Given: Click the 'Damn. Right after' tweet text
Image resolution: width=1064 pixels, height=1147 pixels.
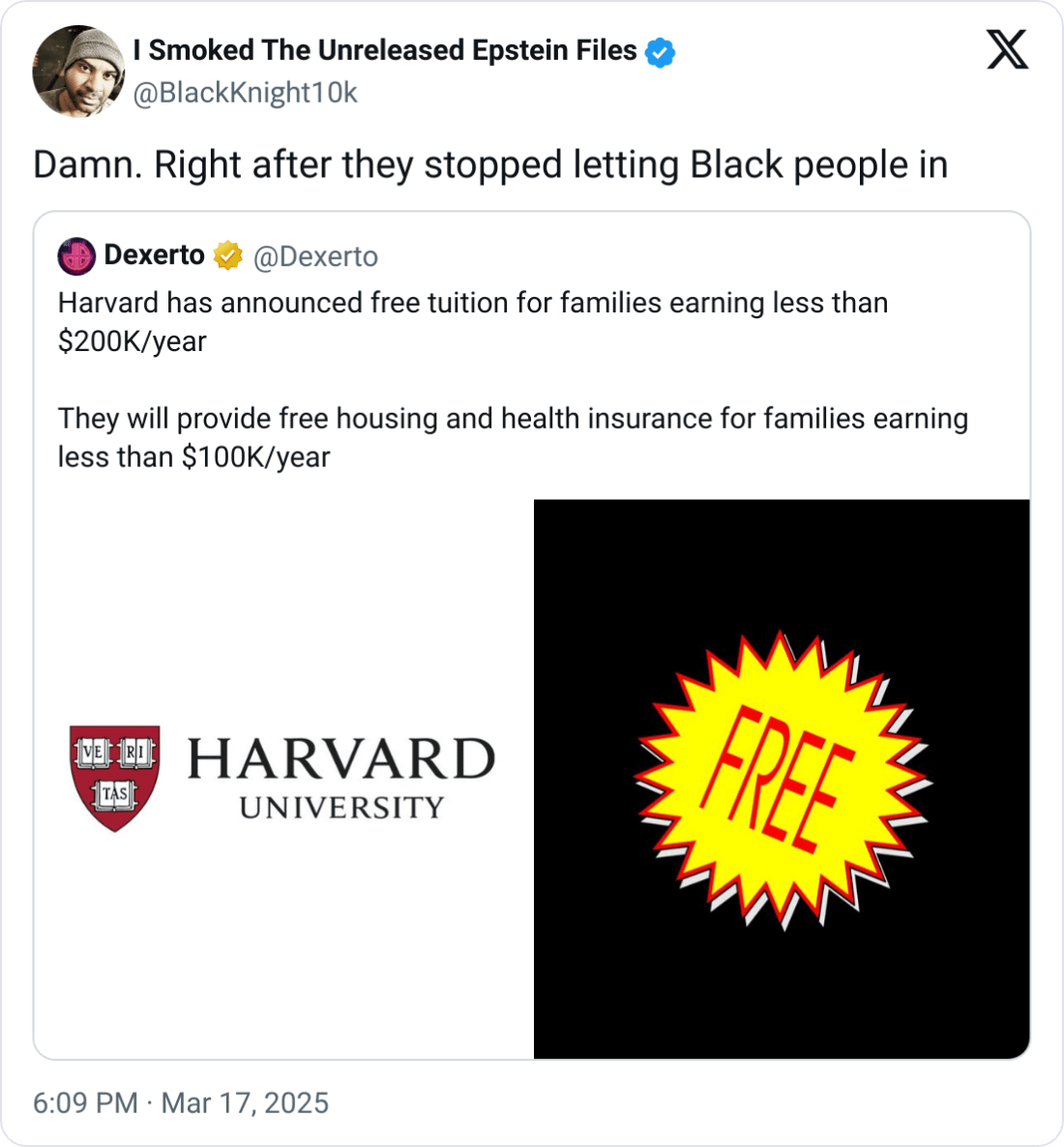Looking at the screenshot, I should [x=489, y=165].
